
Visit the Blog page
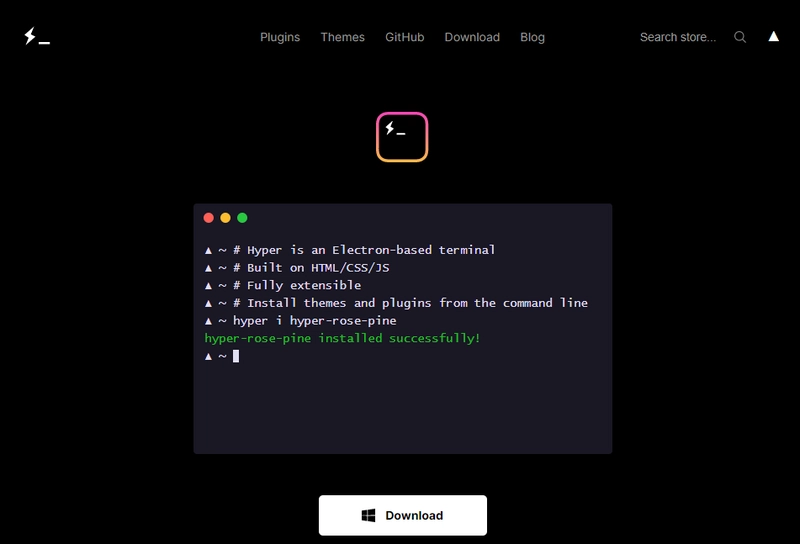tap(532, 37)
